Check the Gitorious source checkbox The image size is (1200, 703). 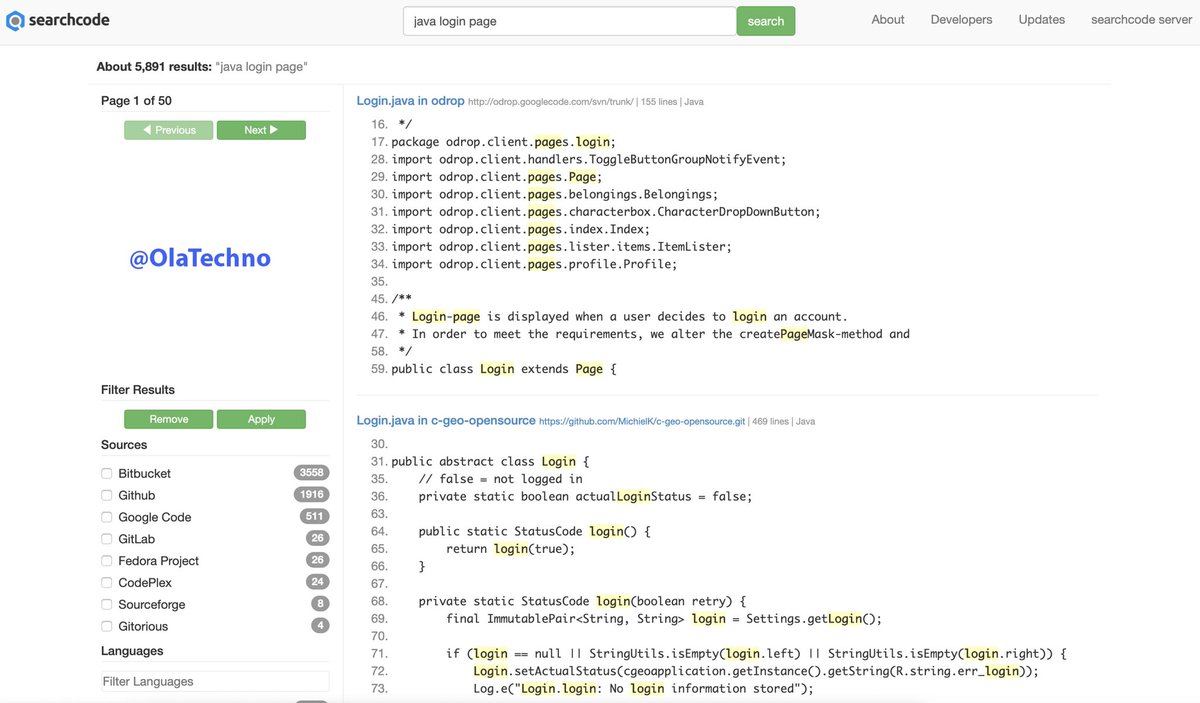(107, 626)
